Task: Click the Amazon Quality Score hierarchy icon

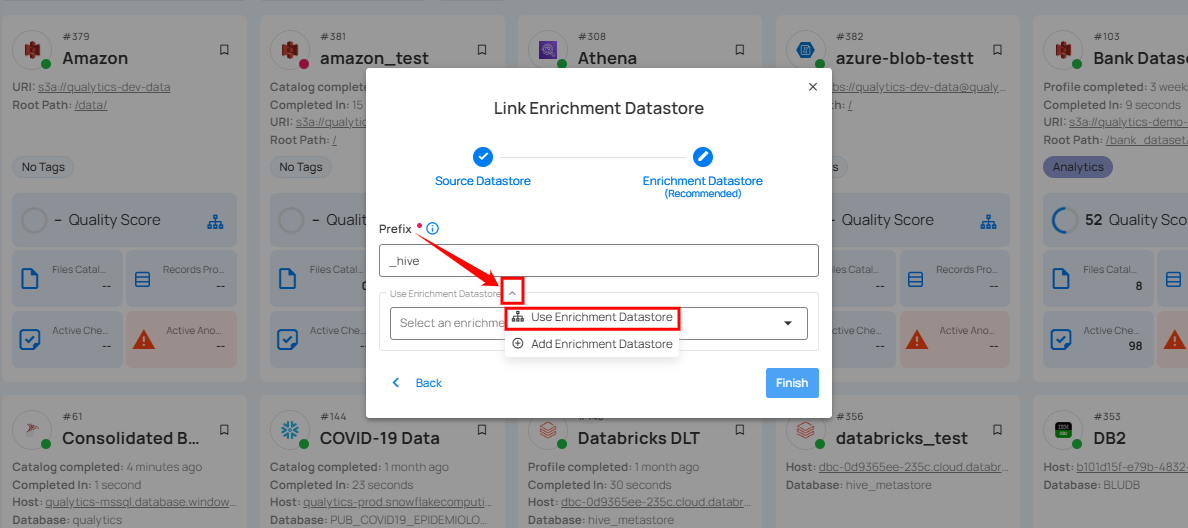Action: (x=215, y=221)
